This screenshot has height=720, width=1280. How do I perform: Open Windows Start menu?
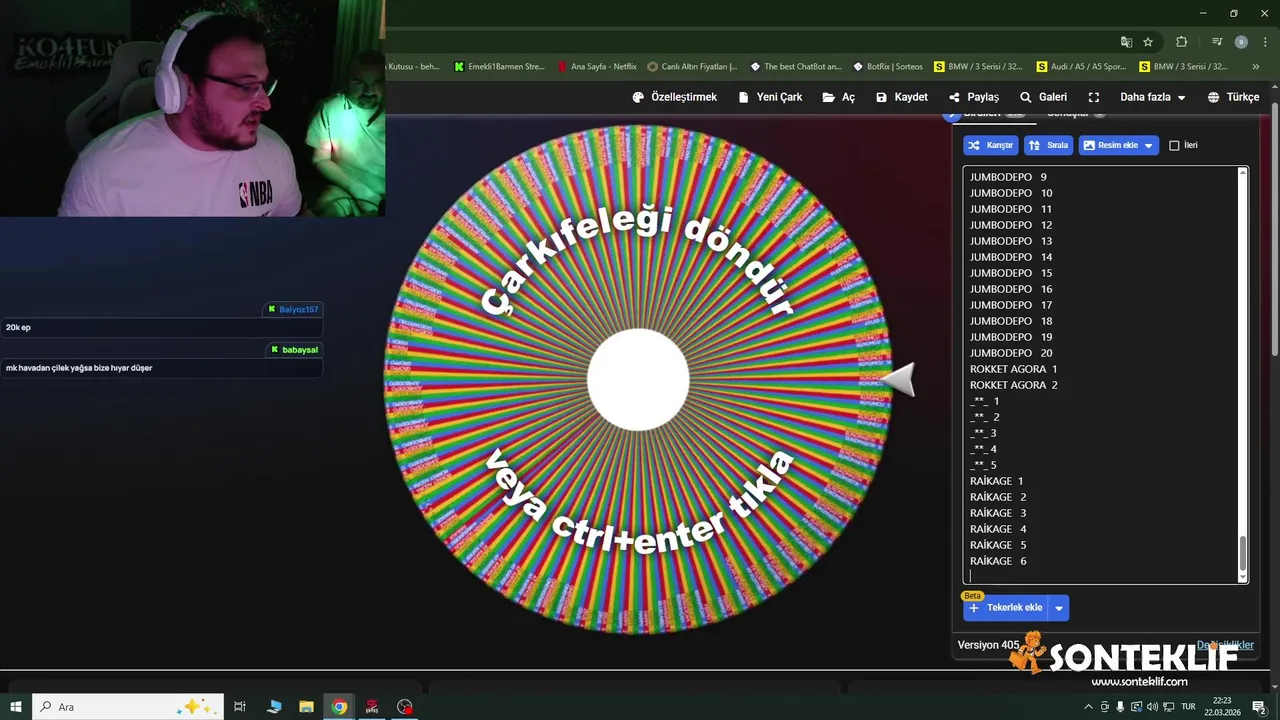[x=16, y=707]
